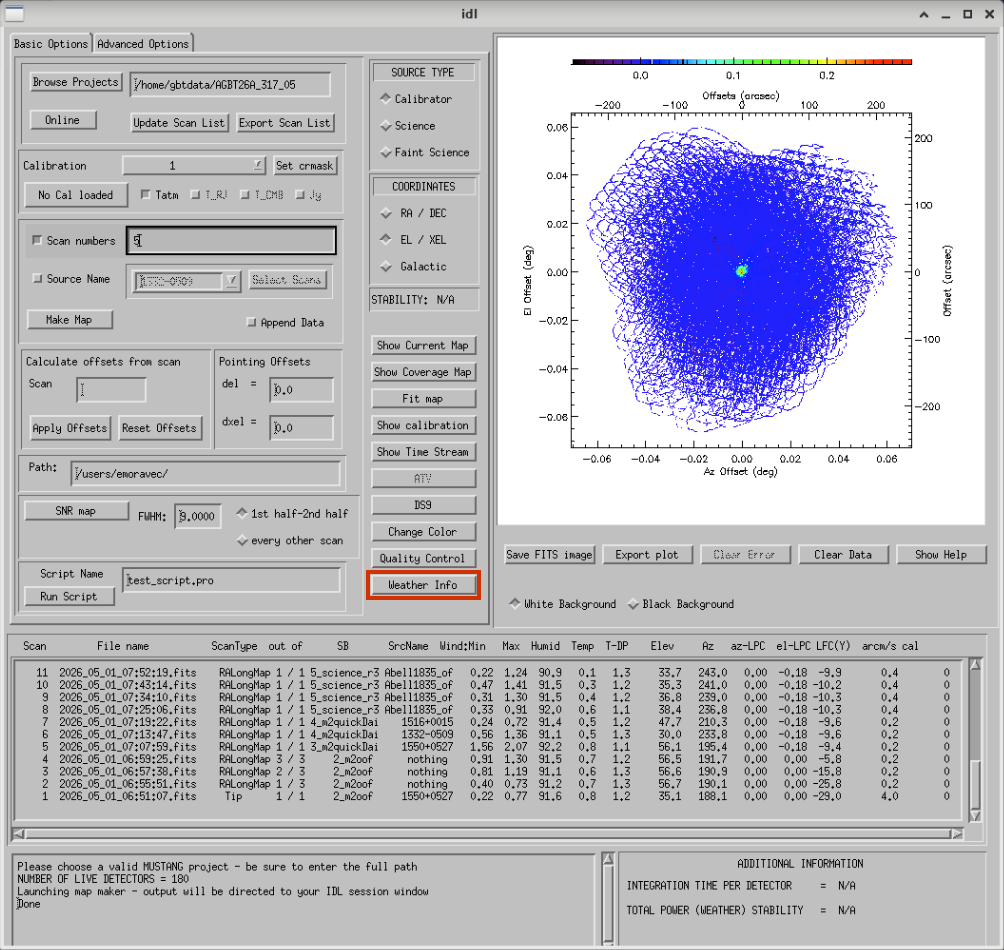Screen dimensions: 1004x950
Task: Open DS9 viewer button
Action: pyautogui.click(x=423, y=505)
